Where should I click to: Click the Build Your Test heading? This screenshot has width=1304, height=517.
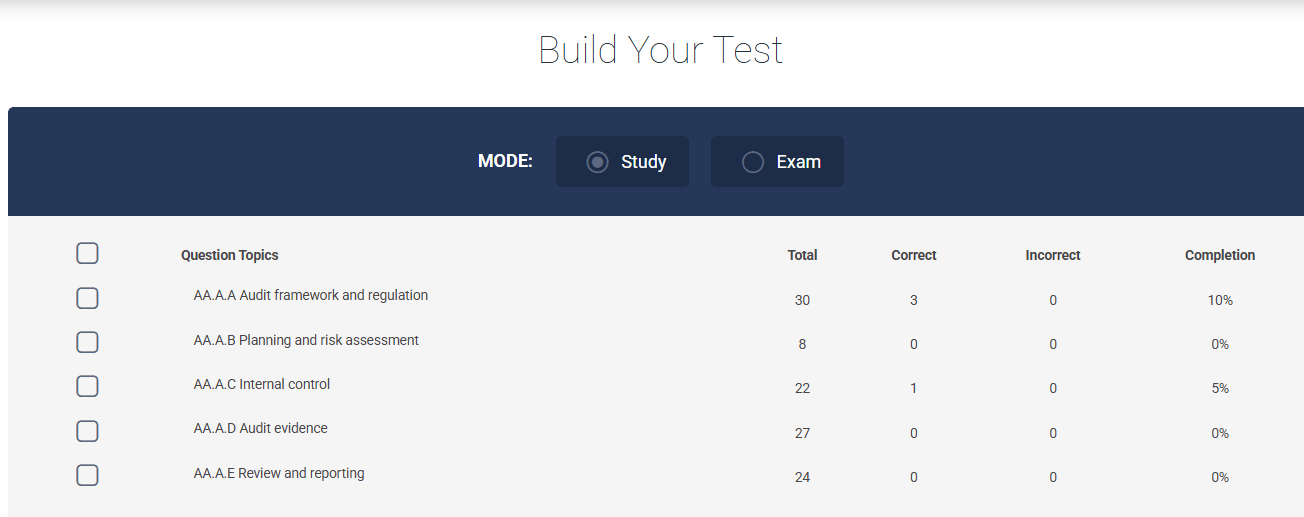click(x=660, y=50)
